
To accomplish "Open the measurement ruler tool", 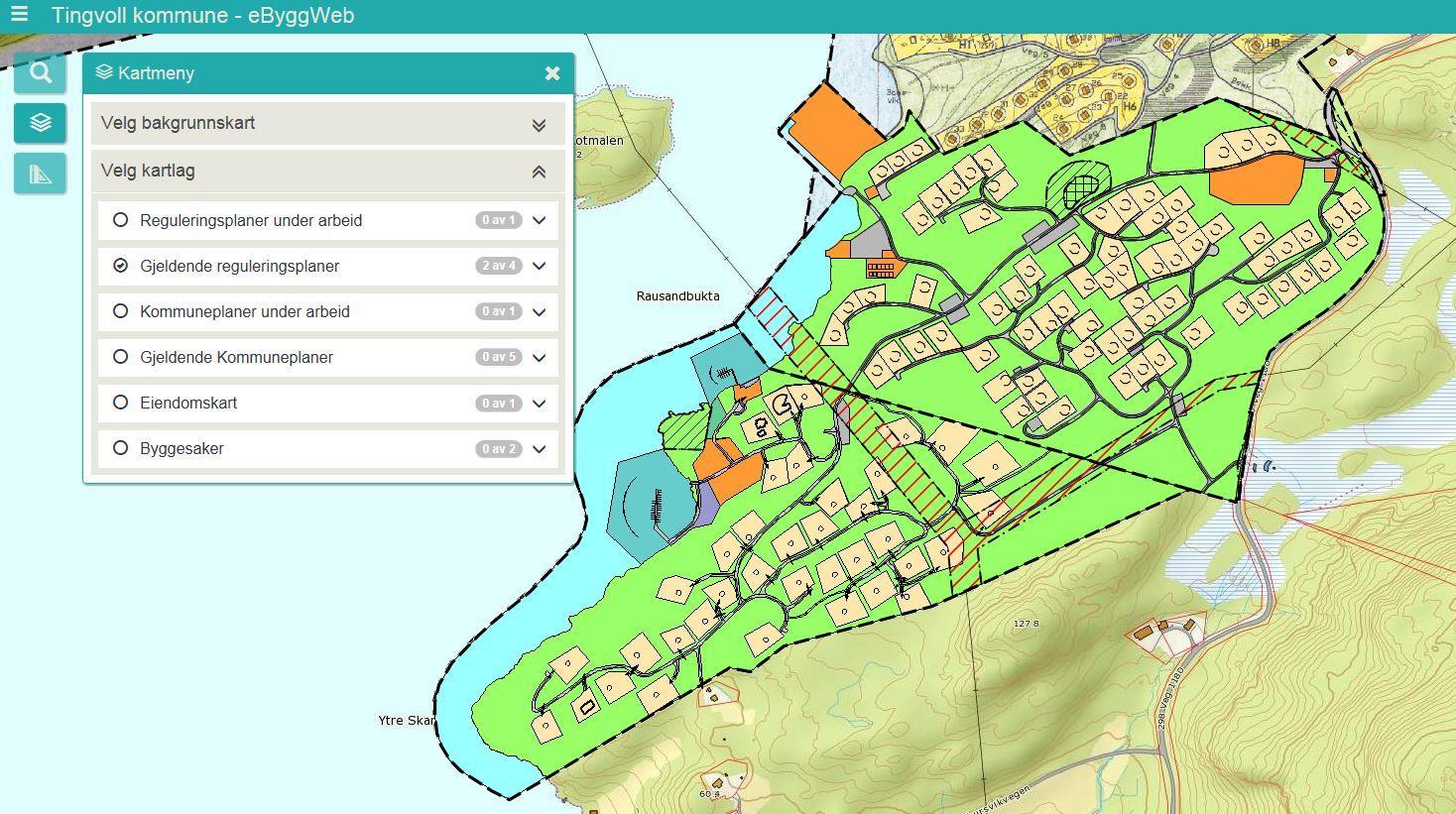I will coord(41,174).
